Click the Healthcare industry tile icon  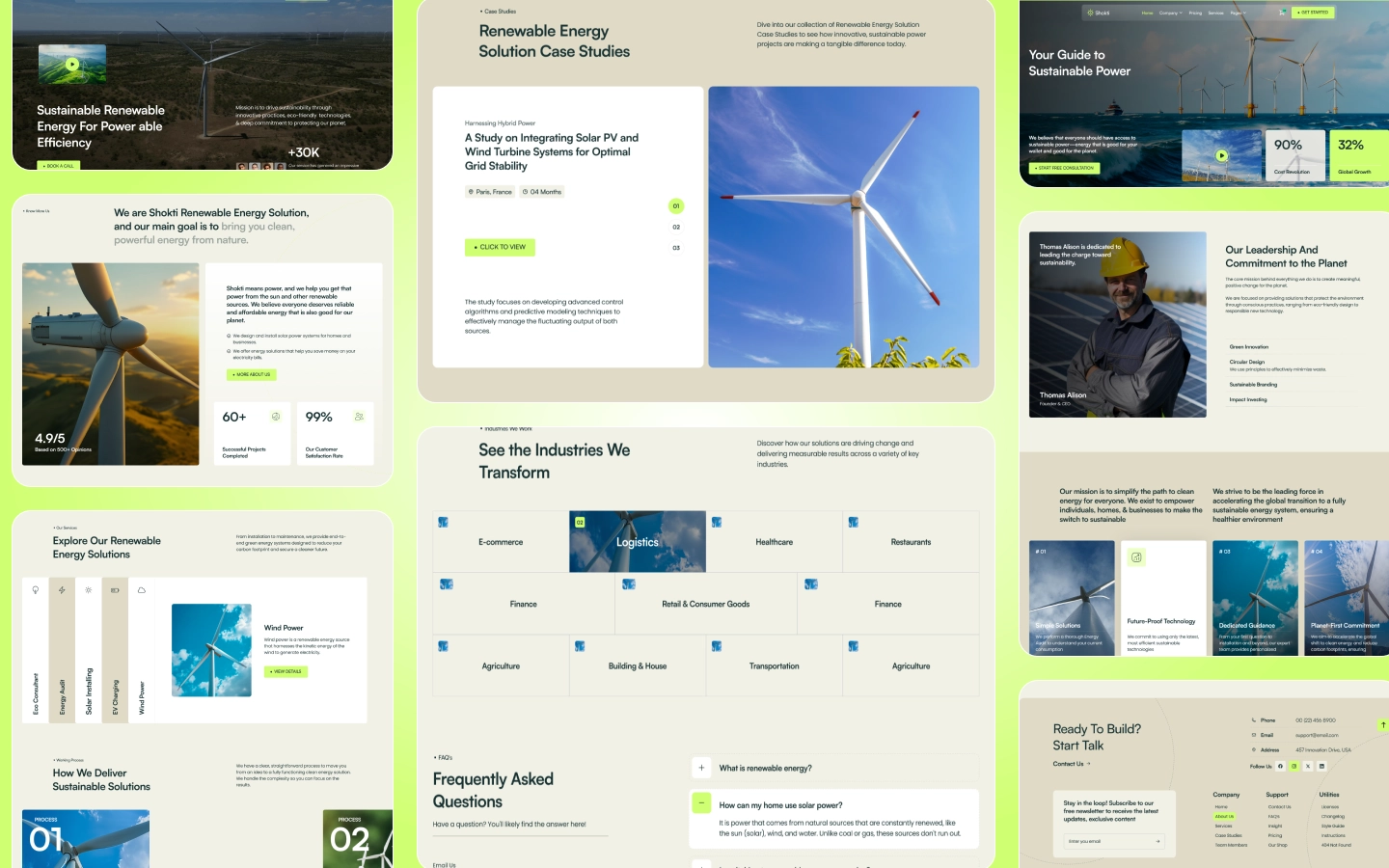[x=717, y=522]
